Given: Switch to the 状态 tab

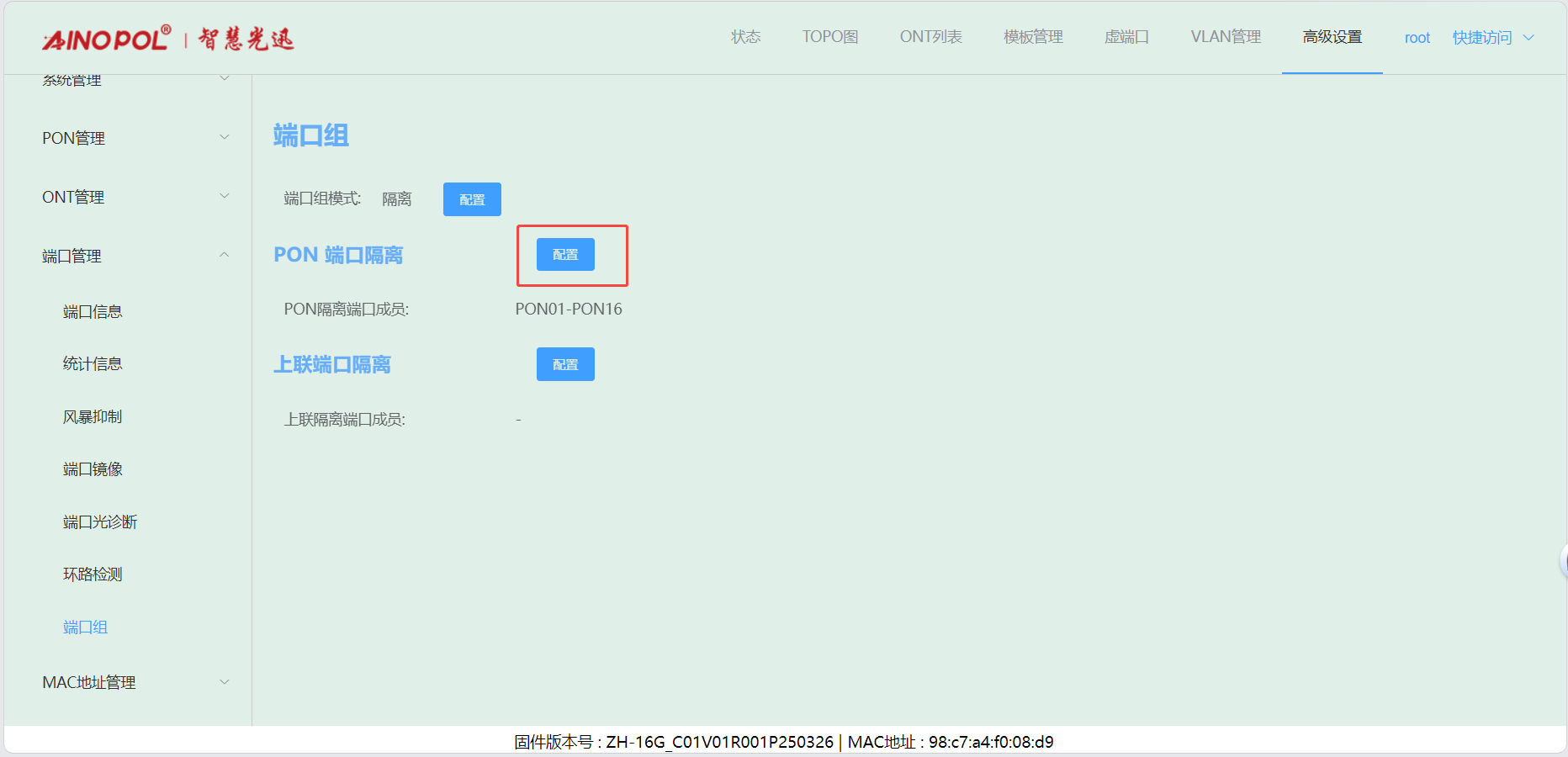Looking at the screenshot, I should coord(745,37).
